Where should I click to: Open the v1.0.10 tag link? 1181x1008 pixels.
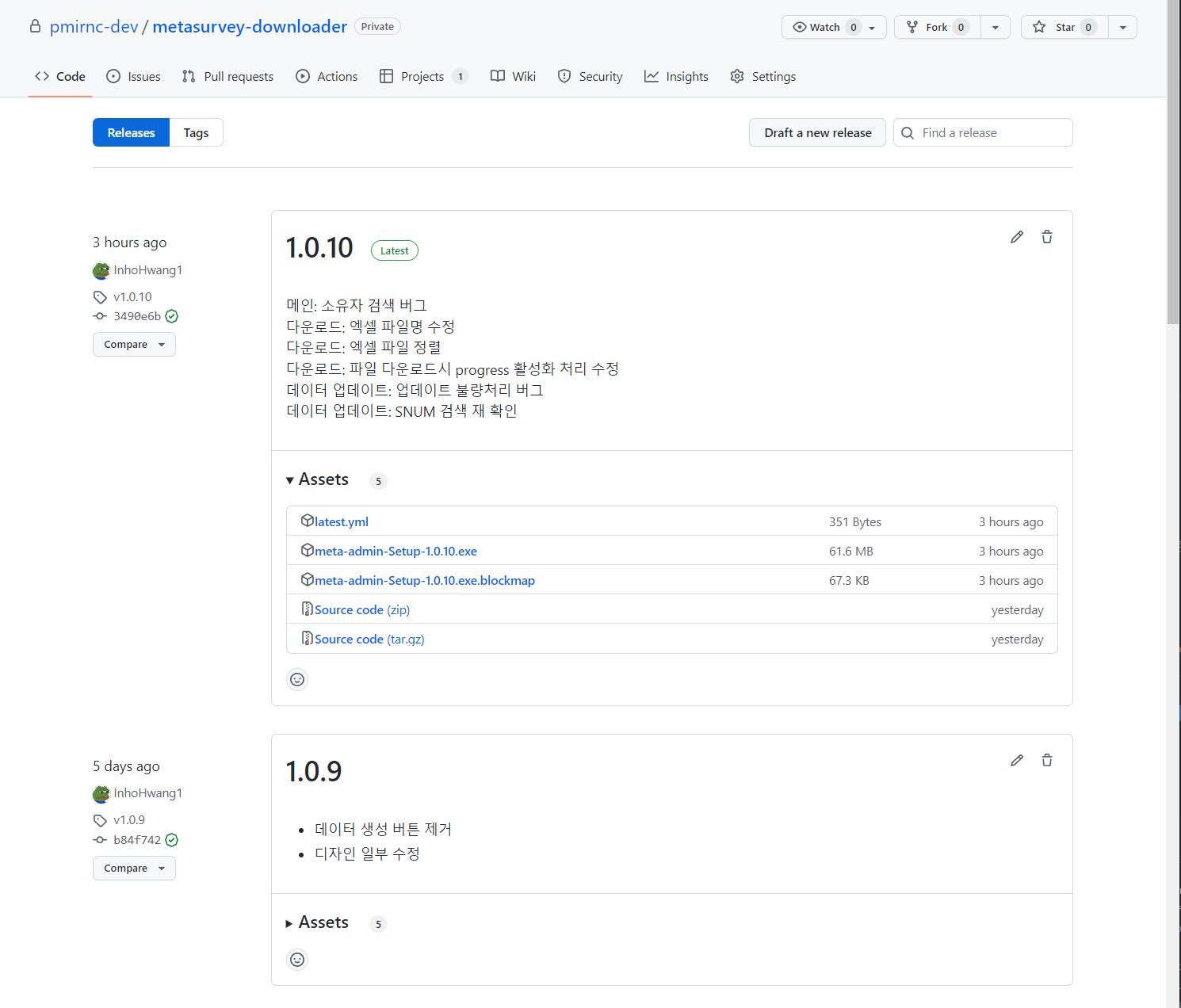coord(132,297)
